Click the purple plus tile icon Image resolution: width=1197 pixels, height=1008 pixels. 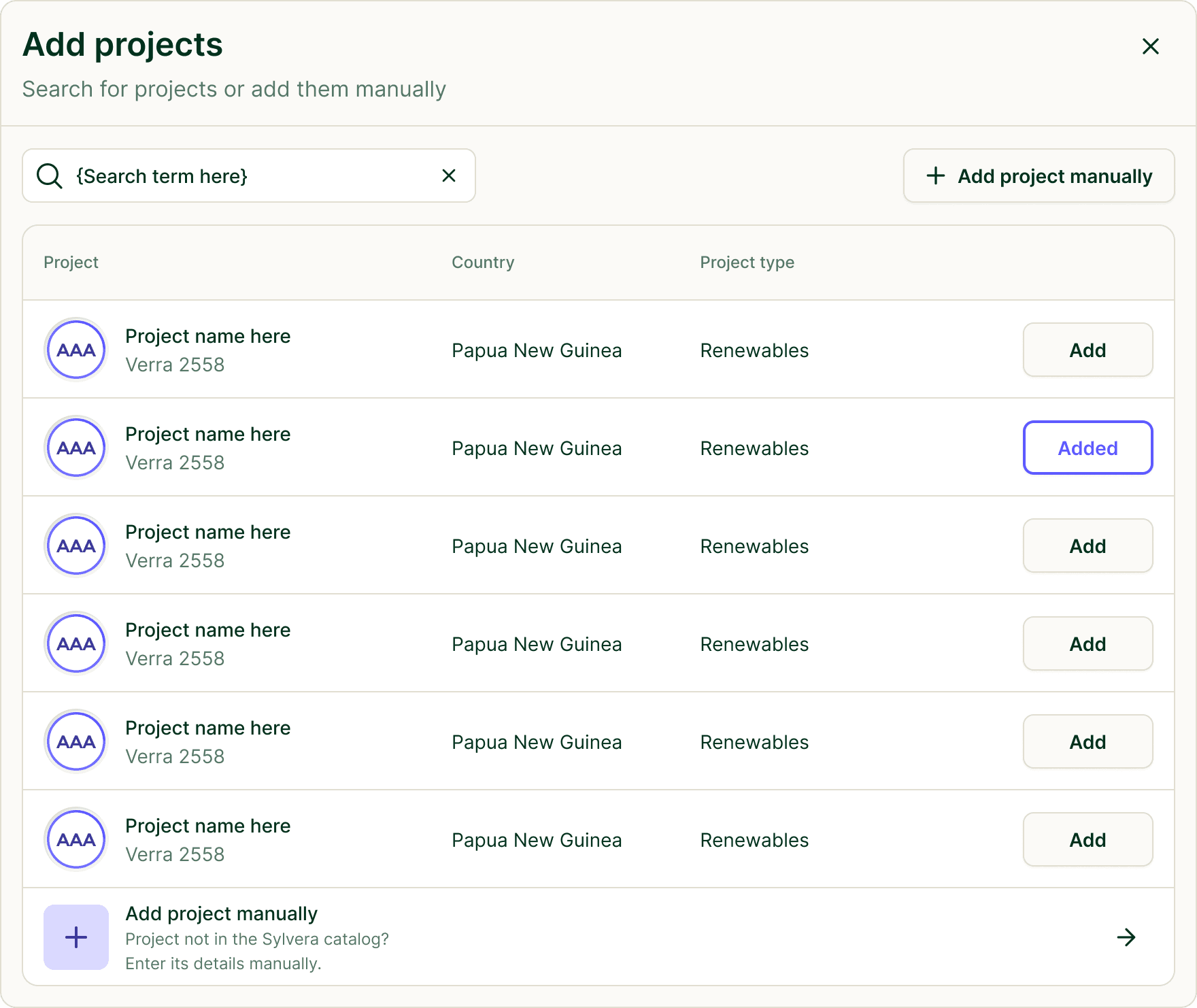[76, 937]
